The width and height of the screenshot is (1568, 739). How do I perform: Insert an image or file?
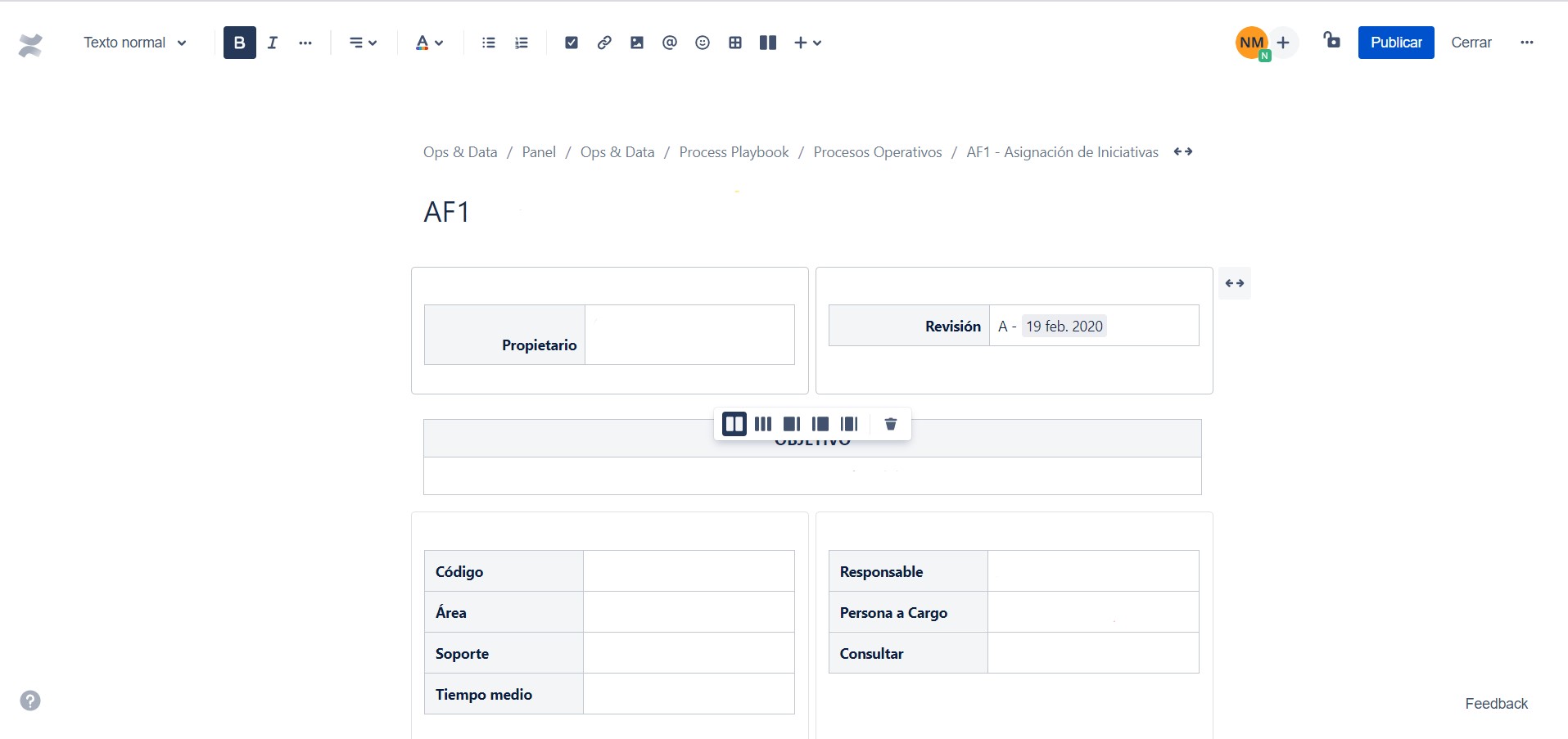(x=636, y=43)
